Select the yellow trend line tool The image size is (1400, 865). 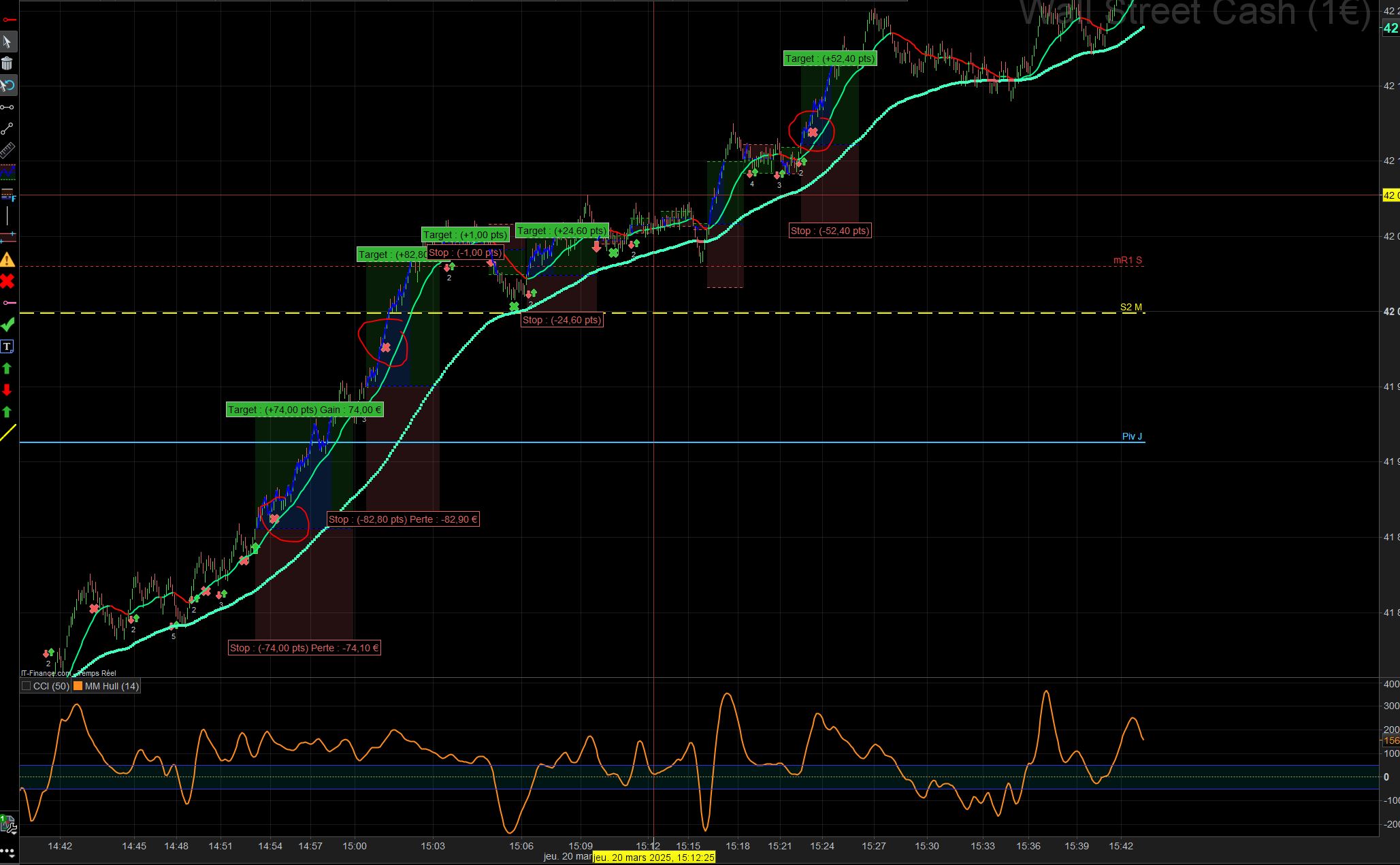(7, 433)
